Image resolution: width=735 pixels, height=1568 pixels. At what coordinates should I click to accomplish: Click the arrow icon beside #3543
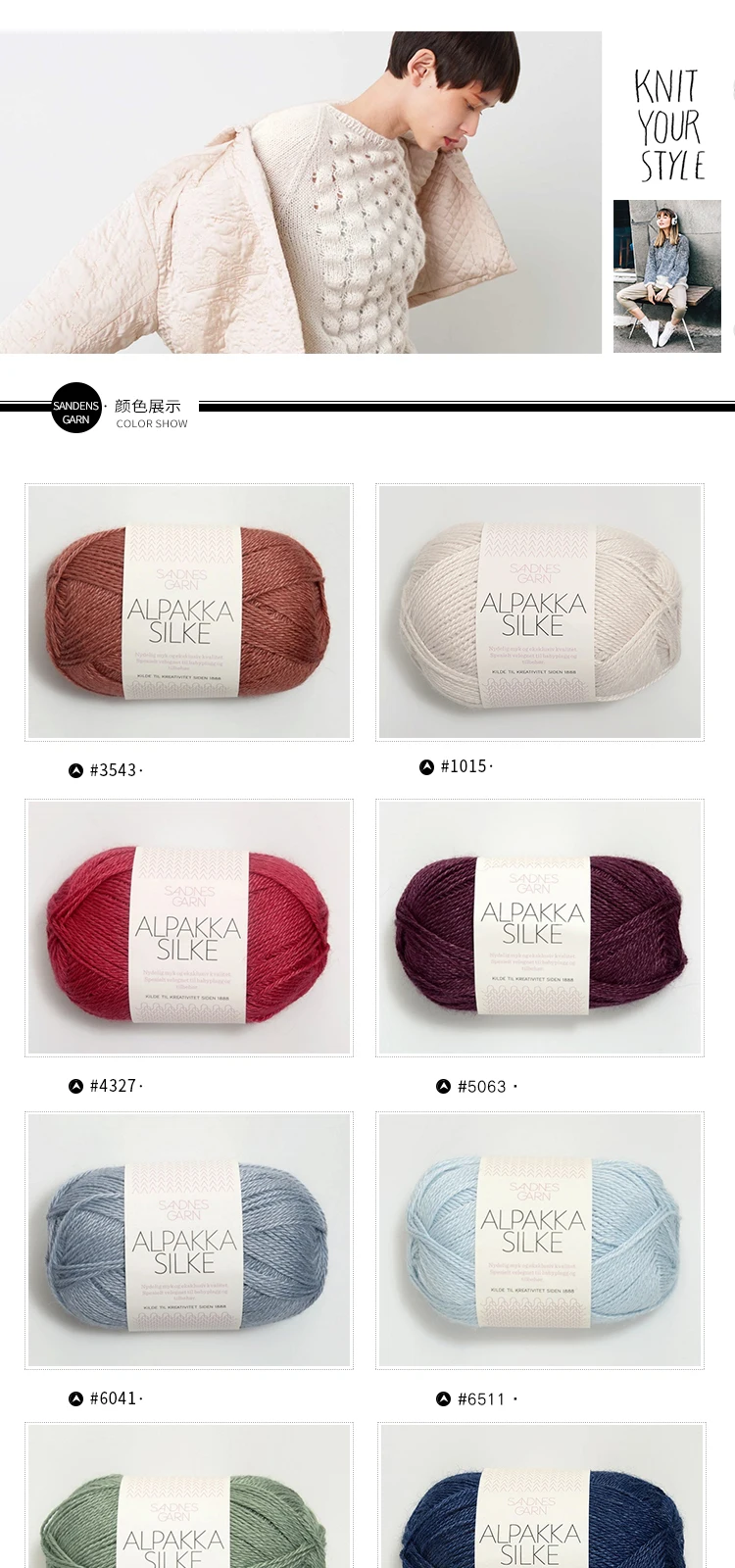click(76, 771)
